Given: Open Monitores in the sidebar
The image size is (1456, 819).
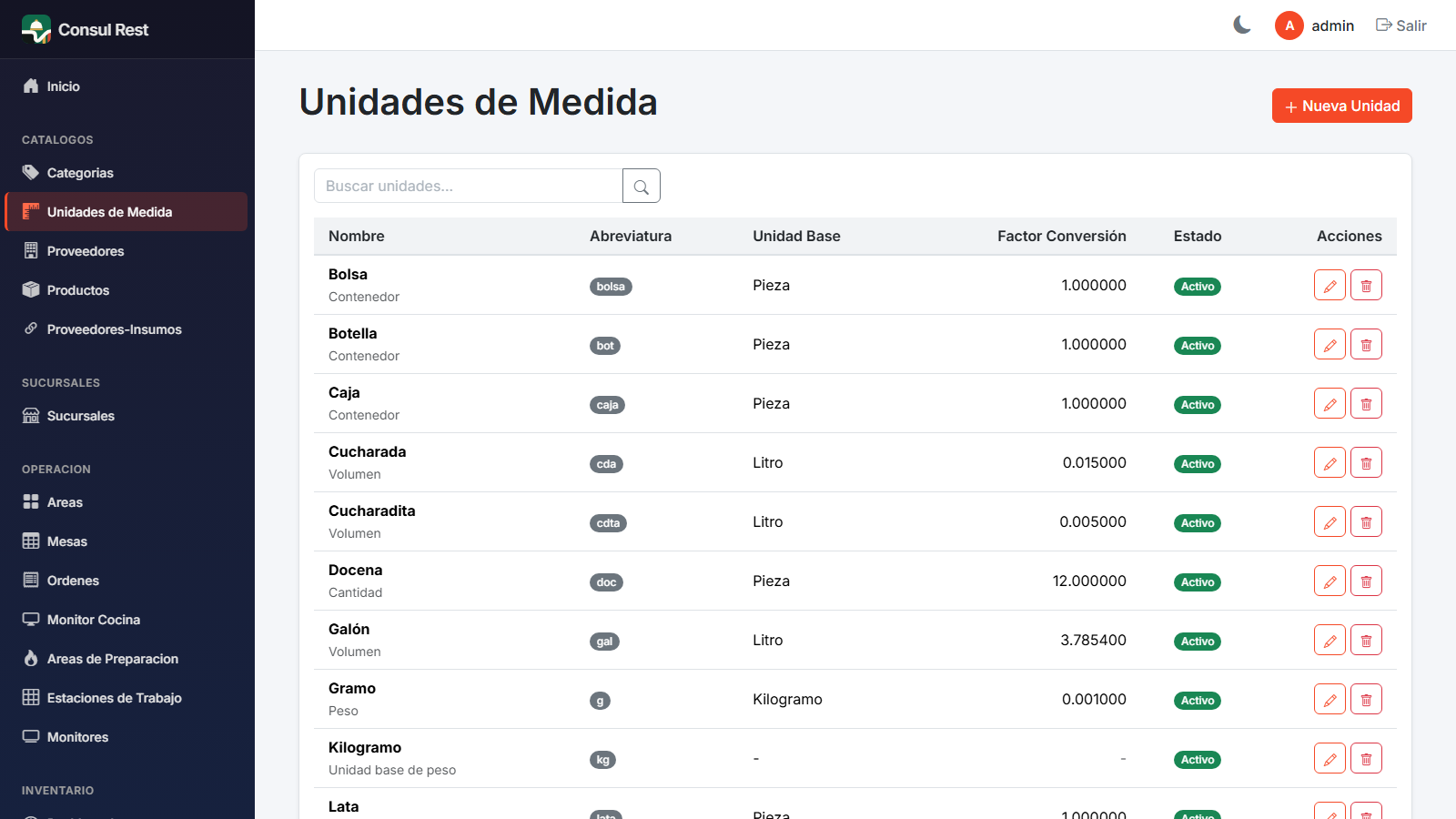Looking at the screenshot, I should point(126,737).
